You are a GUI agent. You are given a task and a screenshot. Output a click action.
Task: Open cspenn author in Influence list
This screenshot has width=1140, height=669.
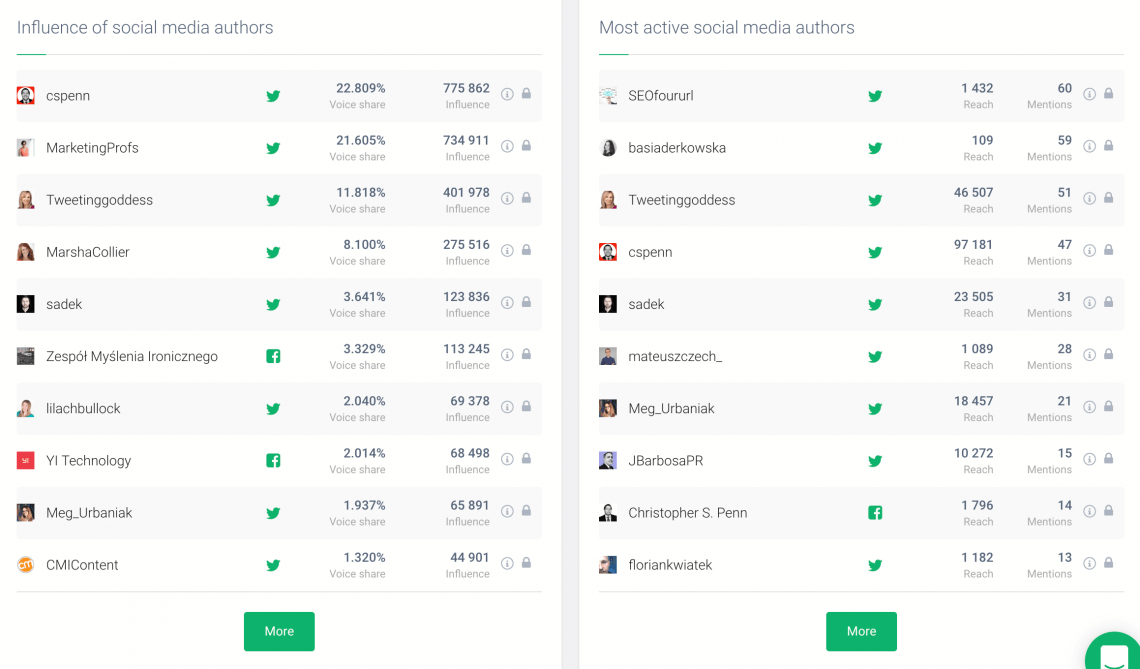tap(68, 96)
